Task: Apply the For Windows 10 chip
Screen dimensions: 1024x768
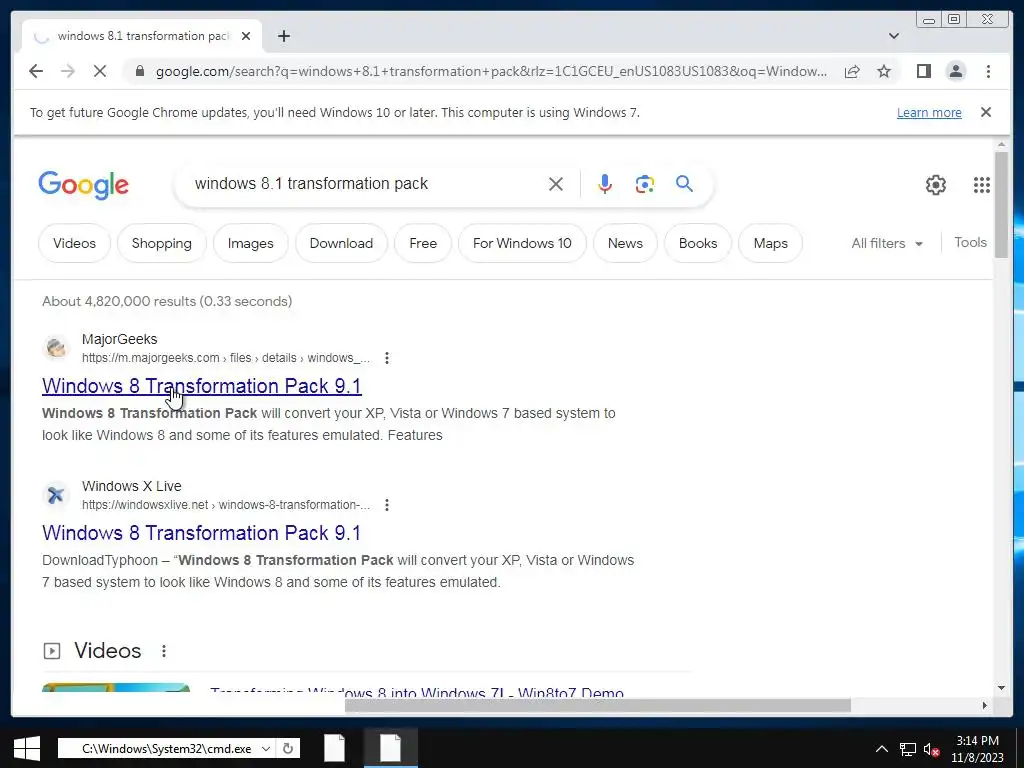Action: pyautogui.click(x=522, y=243)
